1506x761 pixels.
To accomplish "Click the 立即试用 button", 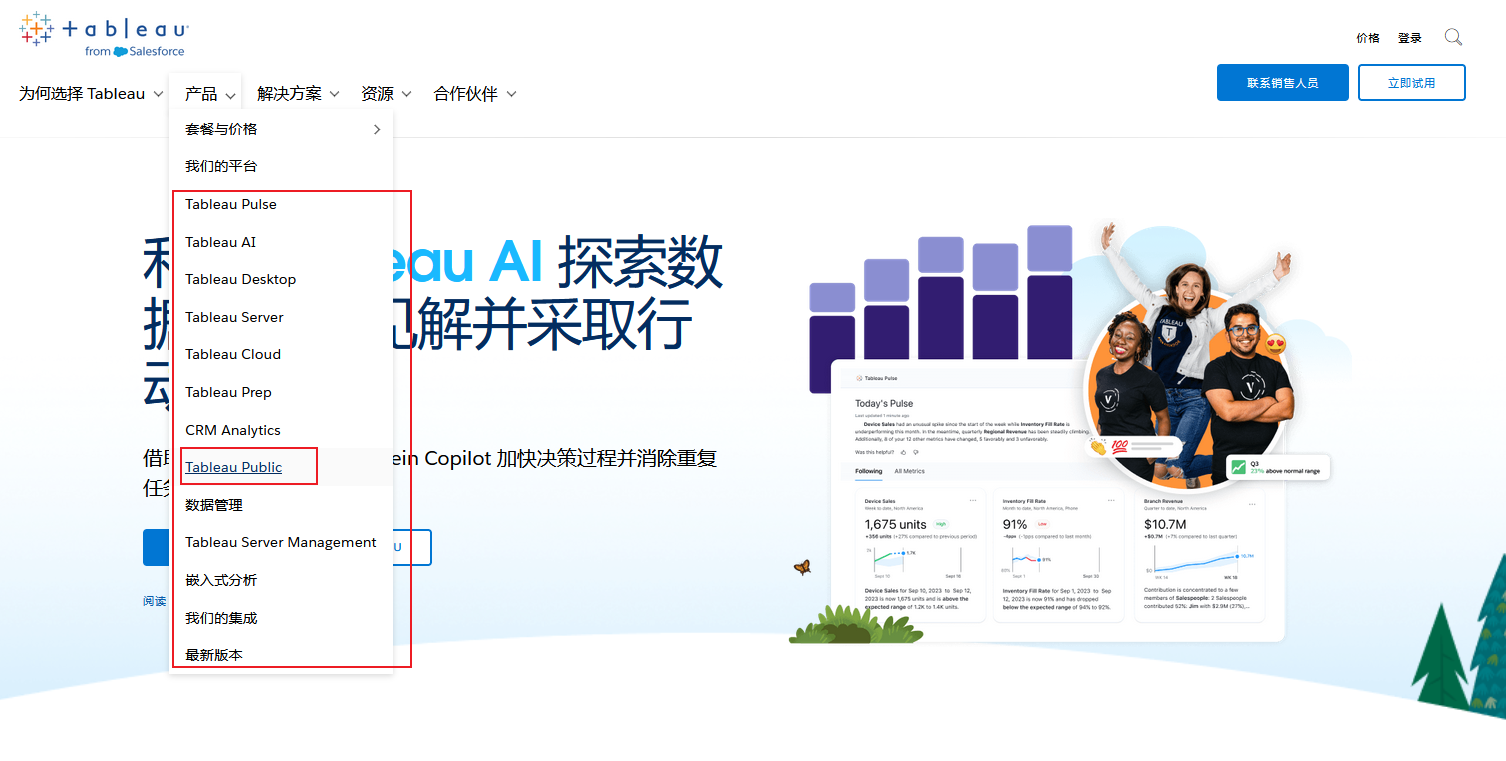I will (x=1412, y=83).
